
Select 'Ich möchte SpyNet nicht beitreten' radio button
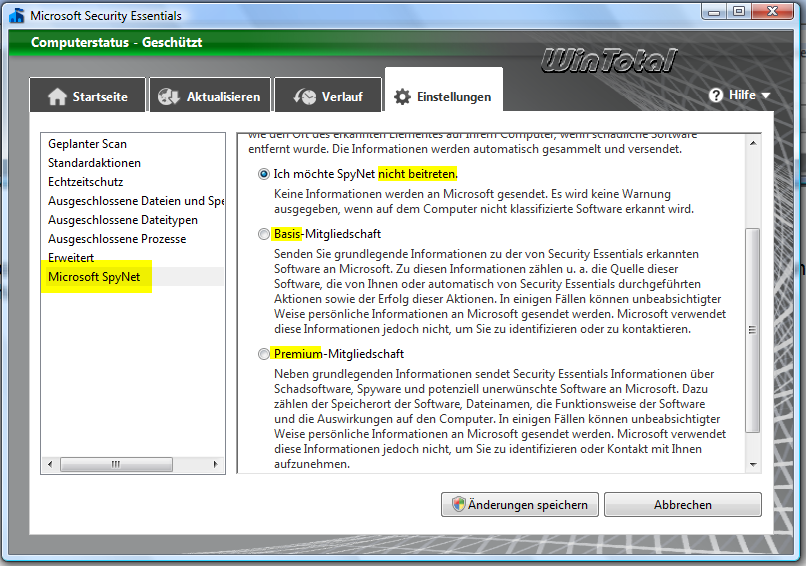tap(264, 174)
